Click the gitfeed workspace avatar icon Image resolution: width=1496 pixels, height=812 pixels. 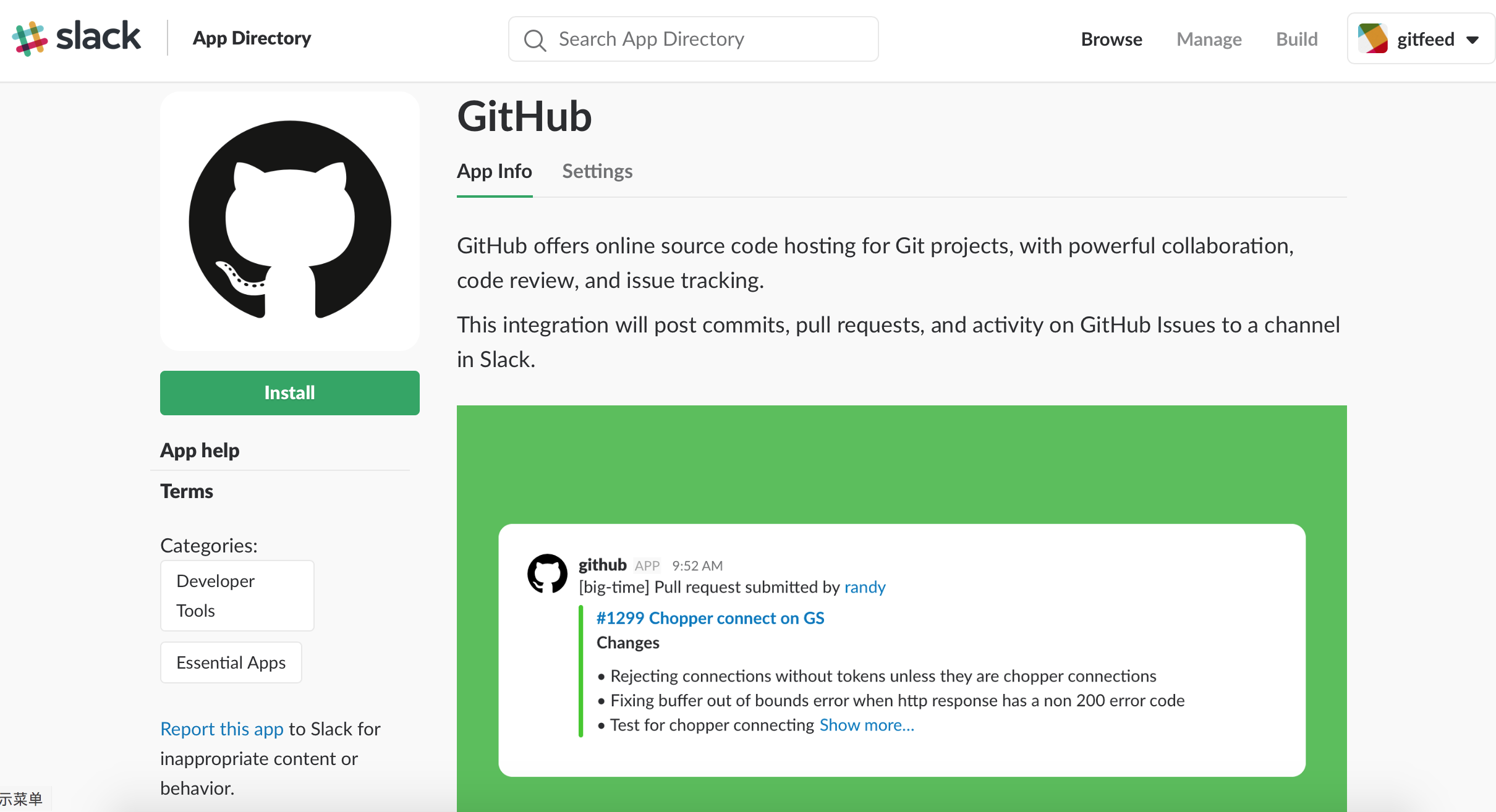[x=1372, y=39]
